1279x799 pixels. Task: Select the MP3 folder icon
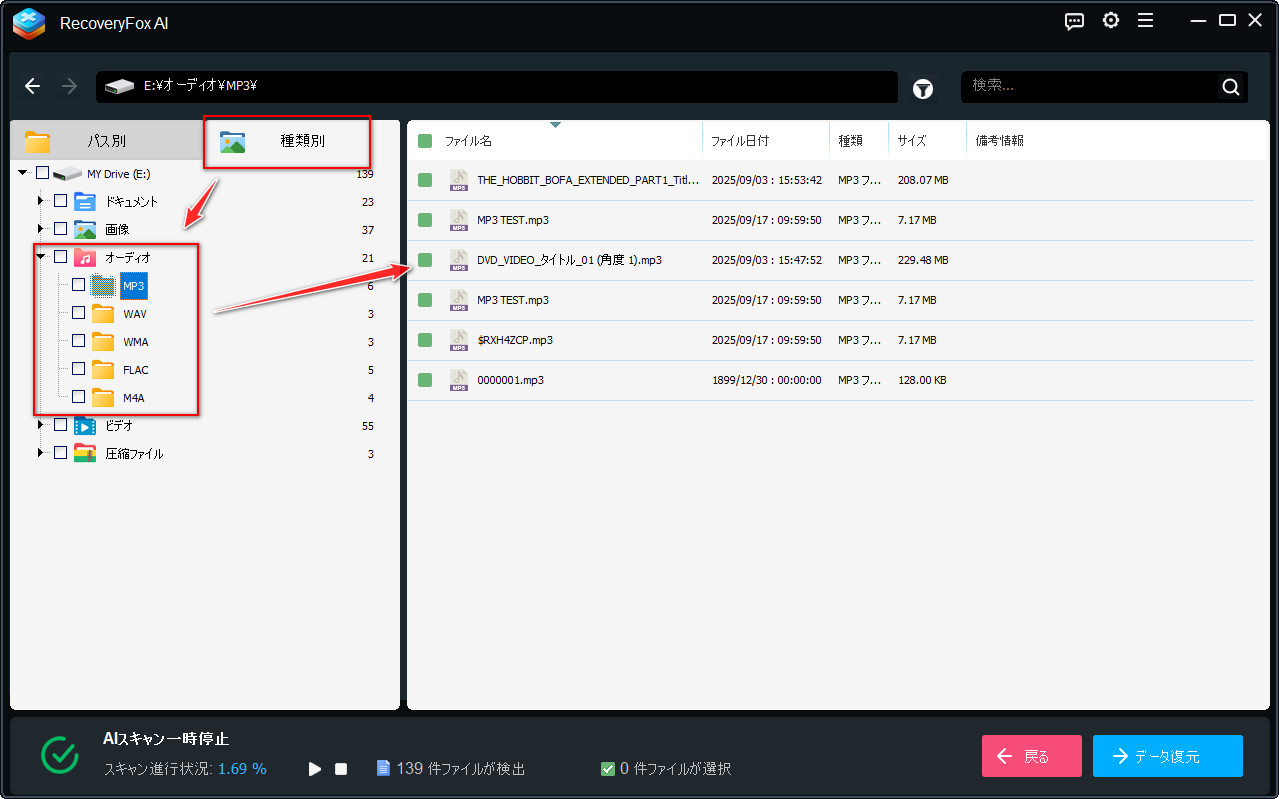click(103, 285)
